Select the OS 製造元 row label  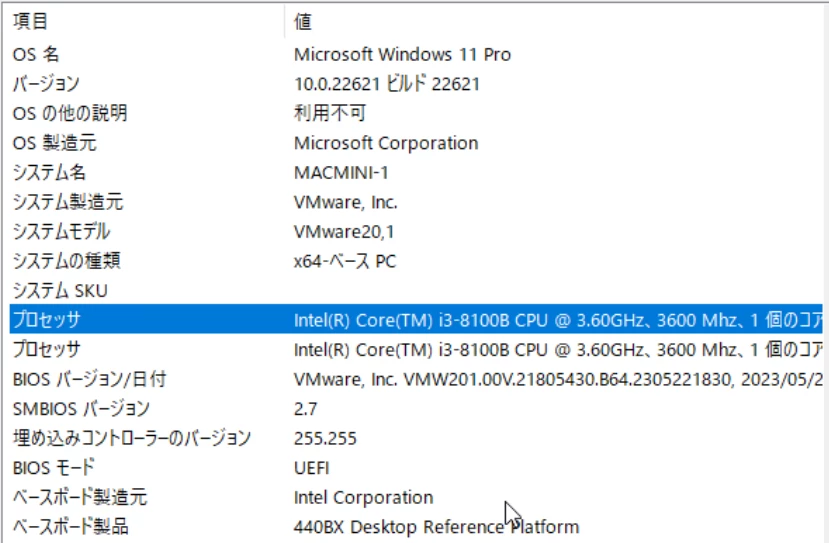pyautogui.click(x=54, y=143)
